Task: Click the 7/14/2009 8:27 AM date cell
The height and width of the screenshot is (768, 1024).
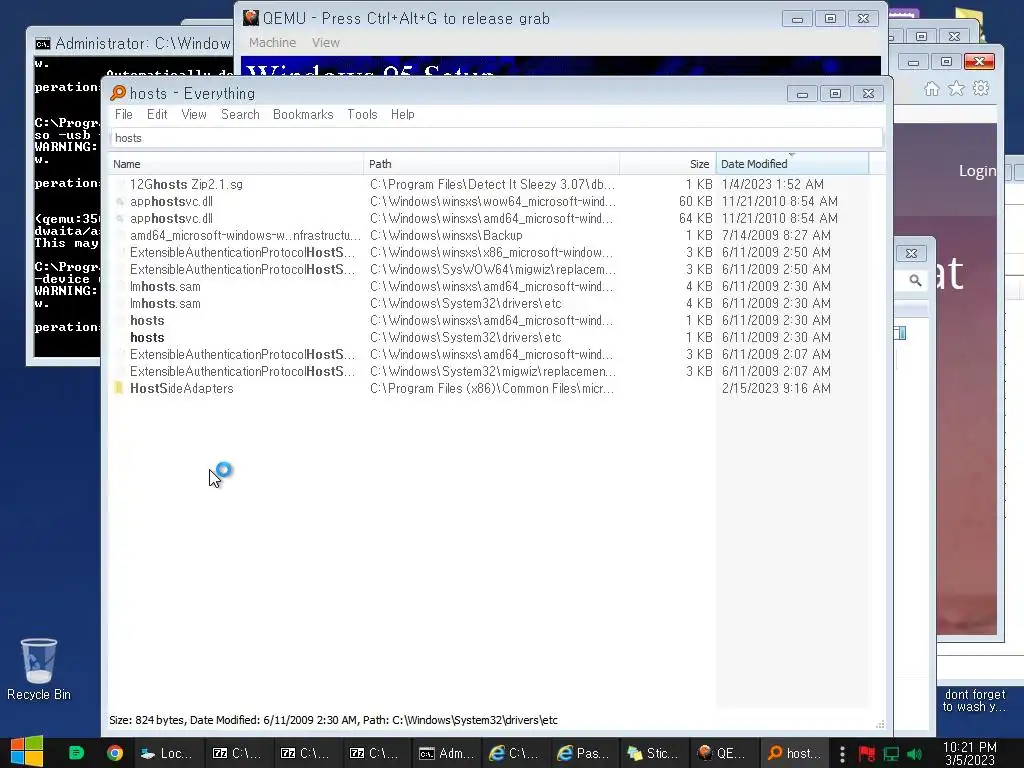Action: pos(776,236)
